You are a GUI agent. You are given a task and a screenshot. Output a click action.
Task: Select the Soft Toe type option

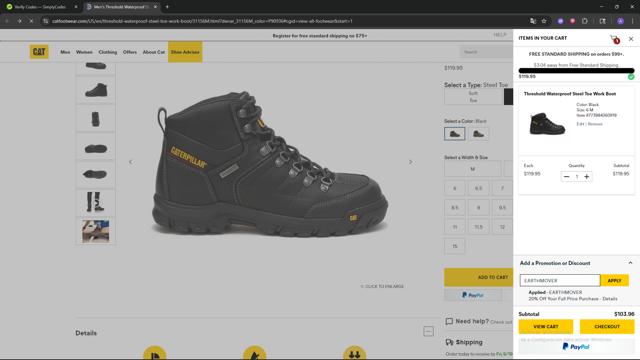click(x=473, y=97)
